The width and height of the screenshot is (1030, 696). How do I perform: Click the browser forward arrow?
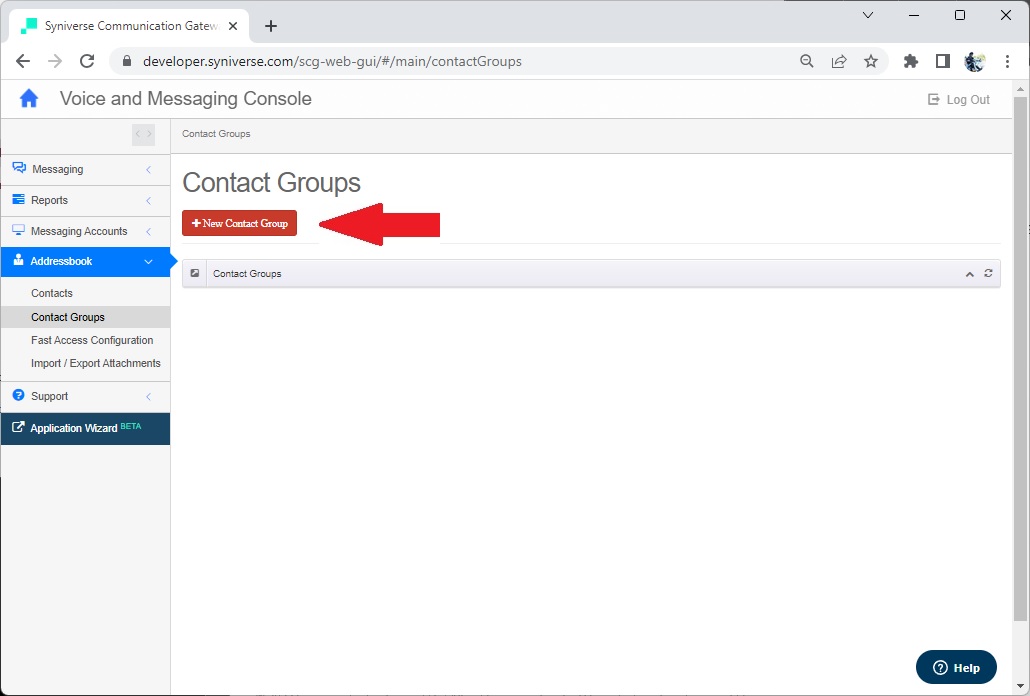coord(55,61)
